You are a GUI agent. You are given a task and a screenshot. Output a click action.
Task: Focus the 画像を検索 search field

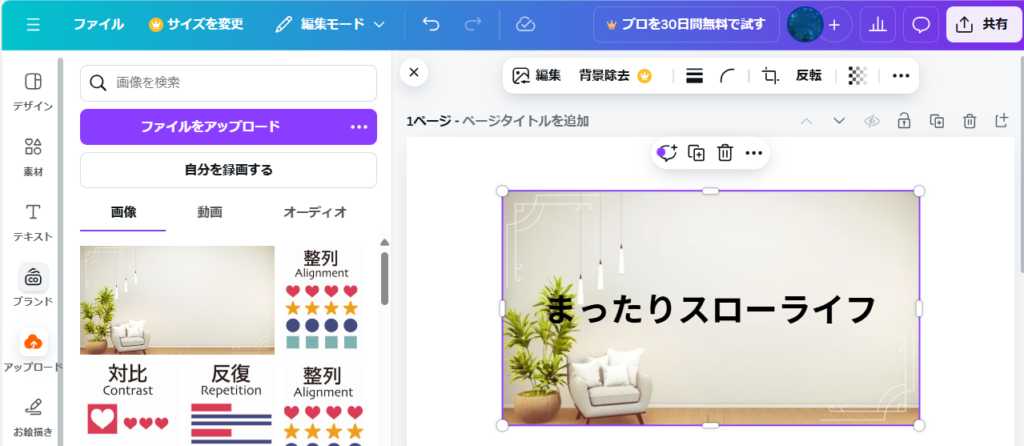[x=229, y=83]
